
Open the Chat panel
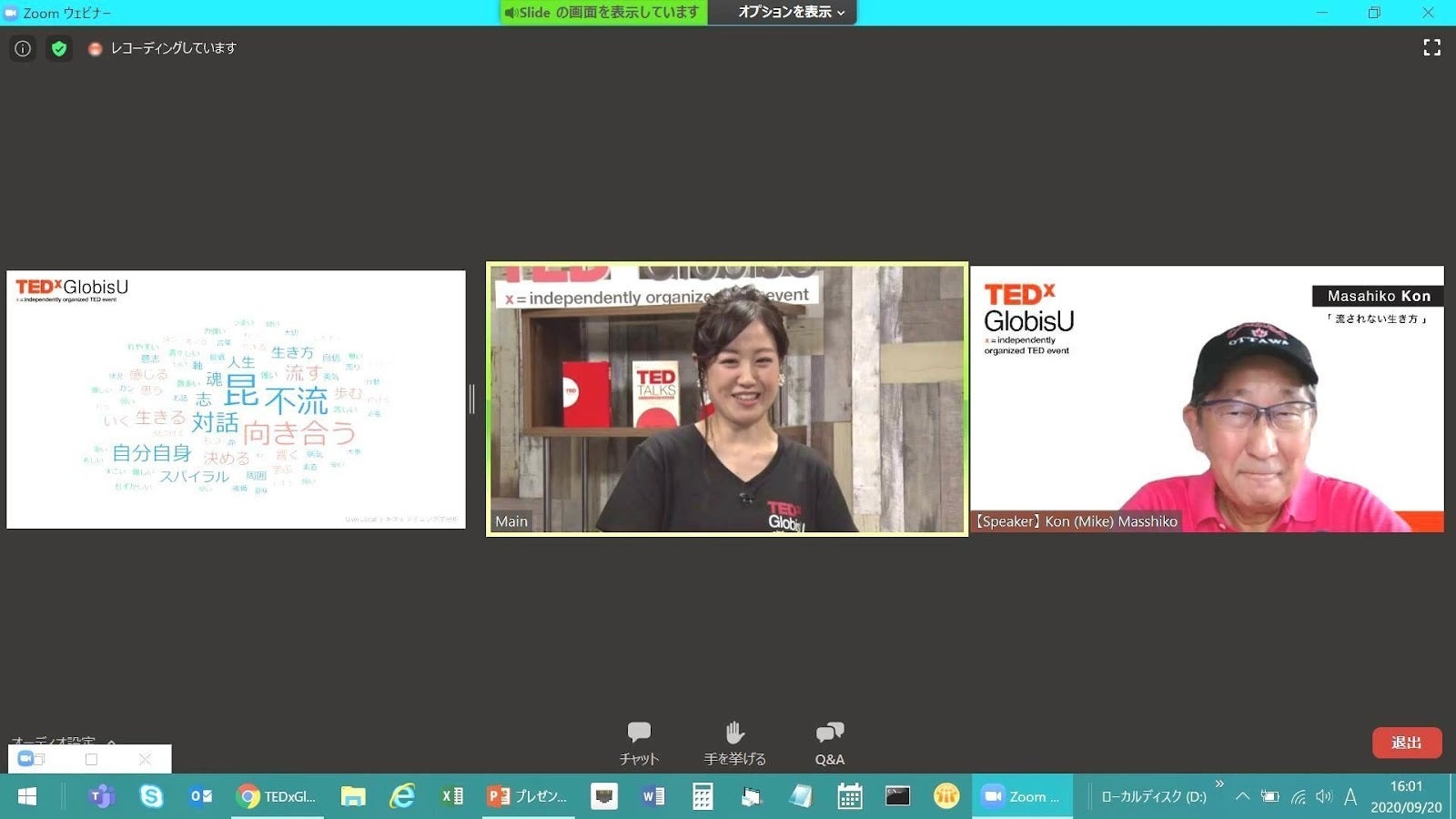[639, 743]
